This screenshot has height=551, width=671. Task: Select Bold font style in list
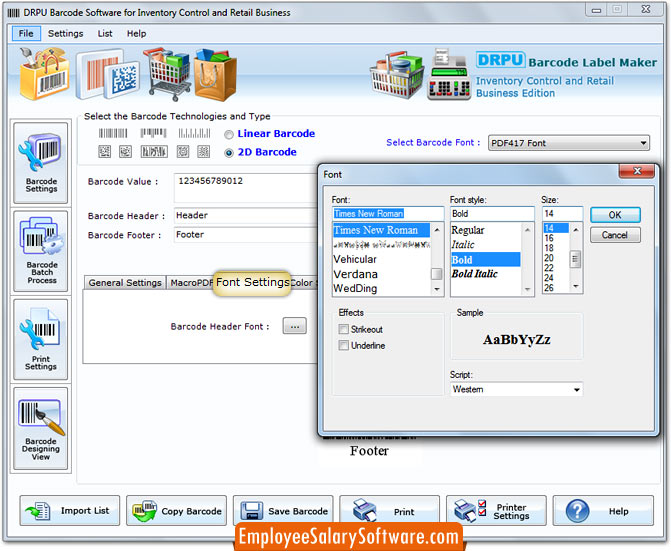pyautogui.click(x=486, y=260)
